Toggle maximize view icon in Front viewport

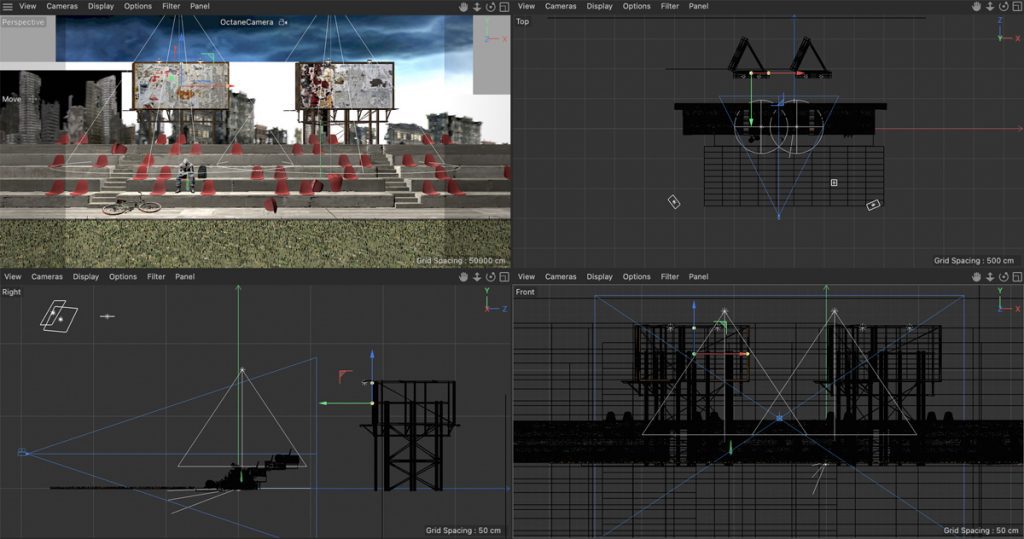pyautogui.click(x=1015, y=277)
